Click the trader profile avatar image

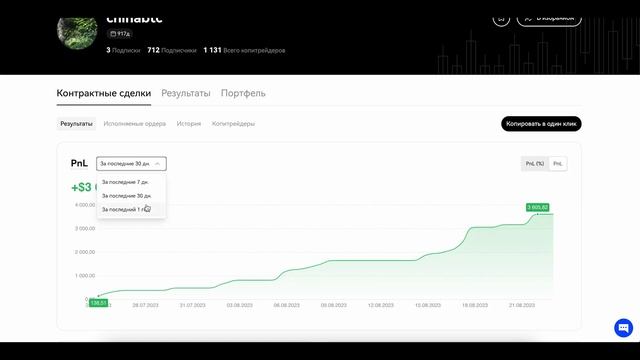click(77, 33)
